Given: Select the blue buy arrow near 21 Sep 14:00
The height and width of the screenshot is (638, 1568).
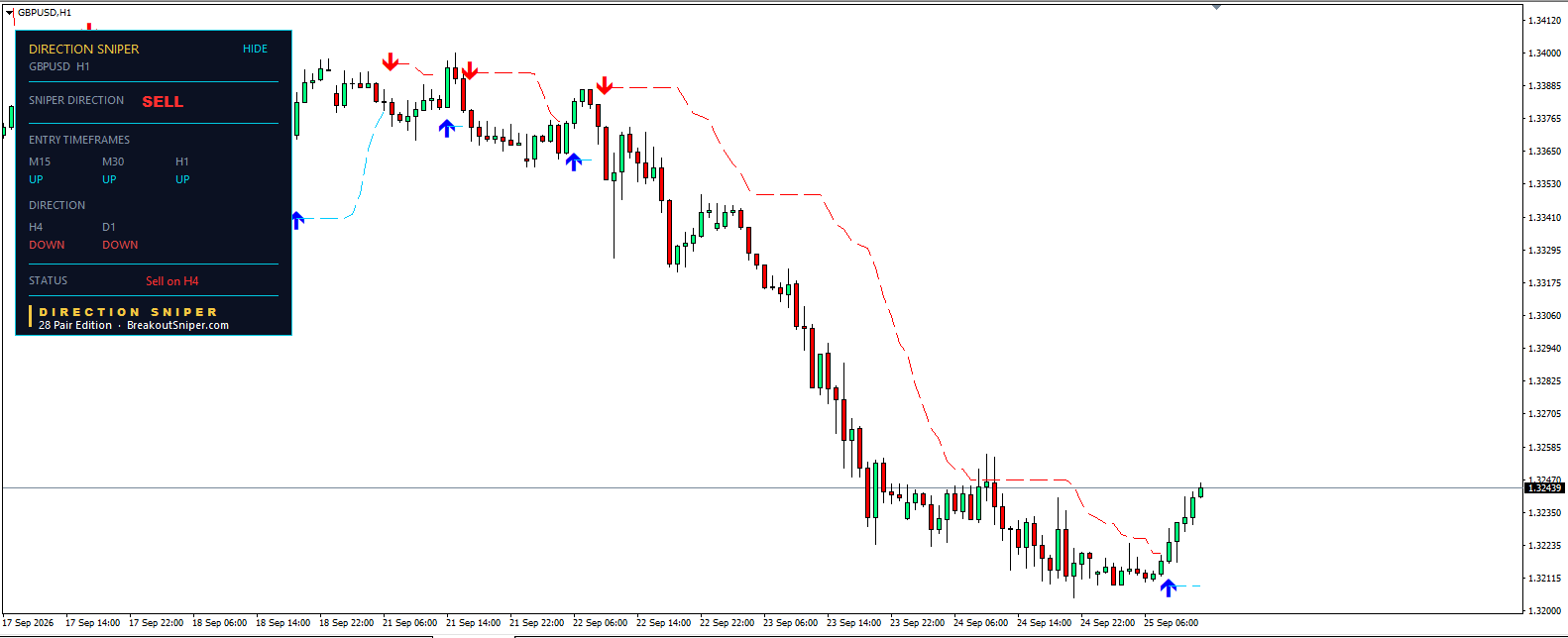Looking at the screenshot, I should [447, 128].
